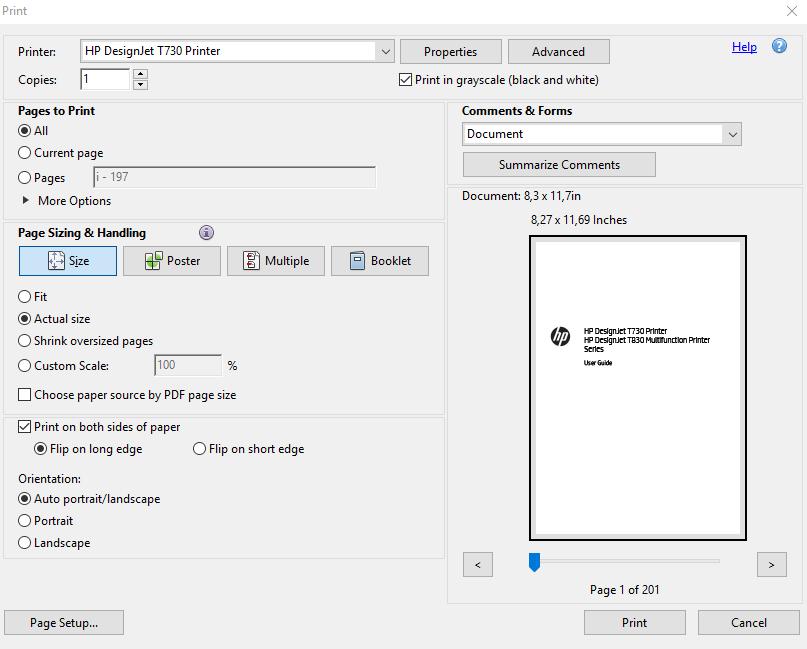
Task: Go to previous preview page
Action: 478,565
